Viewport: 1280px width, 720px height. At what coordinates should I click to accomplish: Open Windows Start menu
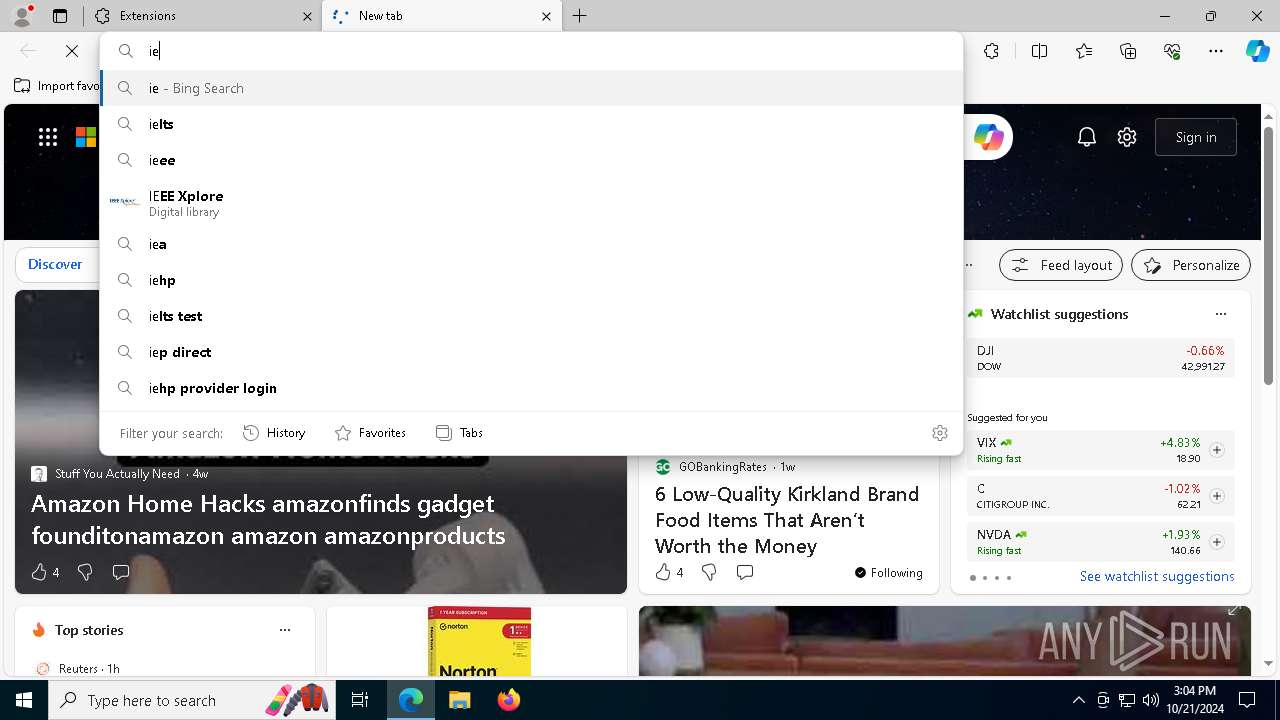coord(24,700)
